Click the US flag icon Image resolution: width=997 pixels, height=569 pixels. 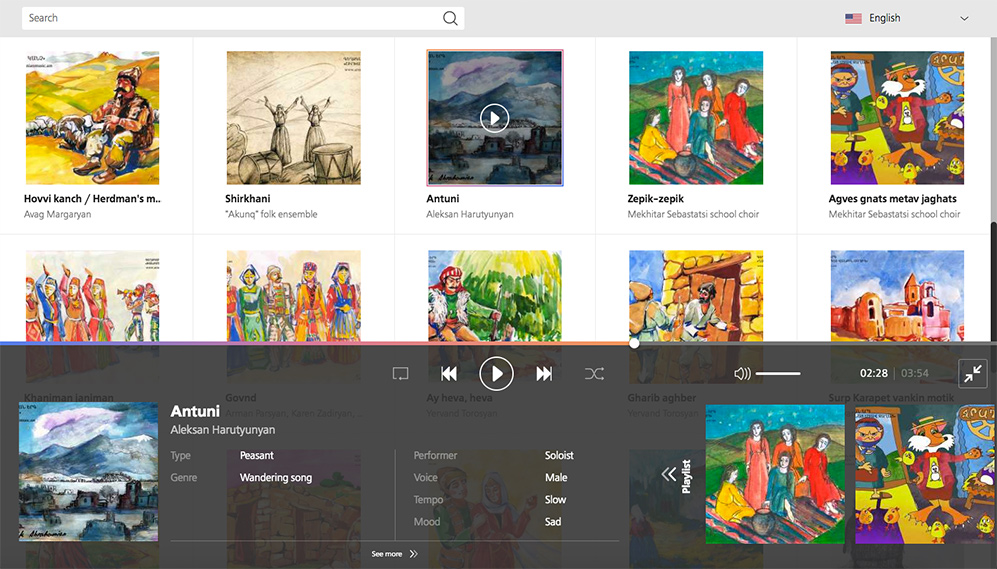853,18
